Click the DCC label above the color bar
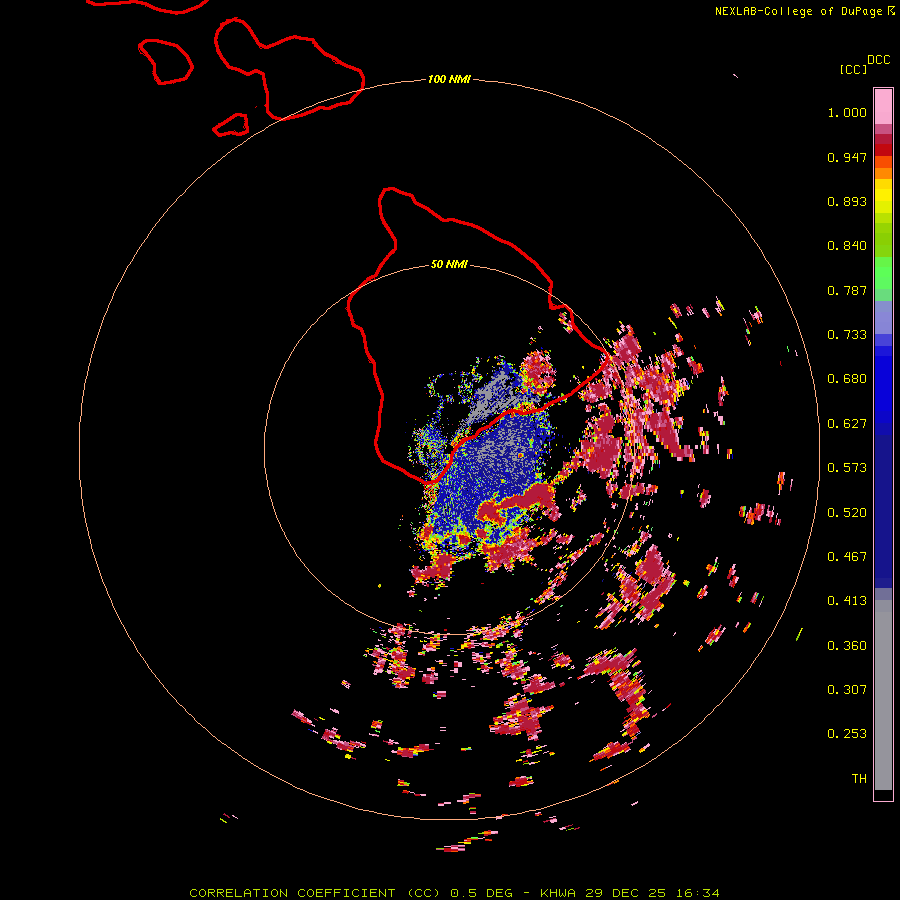 [879, 60]
